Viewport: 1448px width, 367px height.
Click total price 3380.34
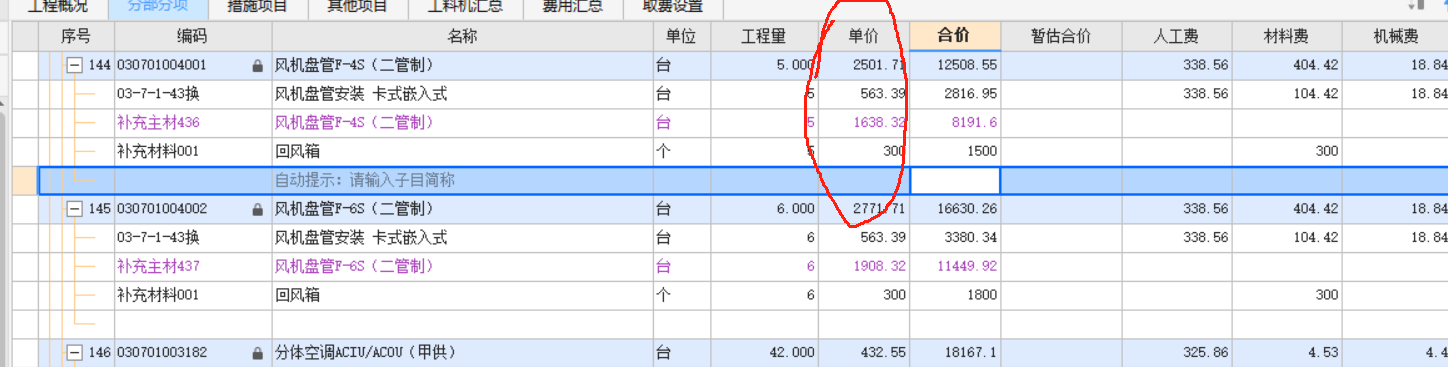click(971, 238)
